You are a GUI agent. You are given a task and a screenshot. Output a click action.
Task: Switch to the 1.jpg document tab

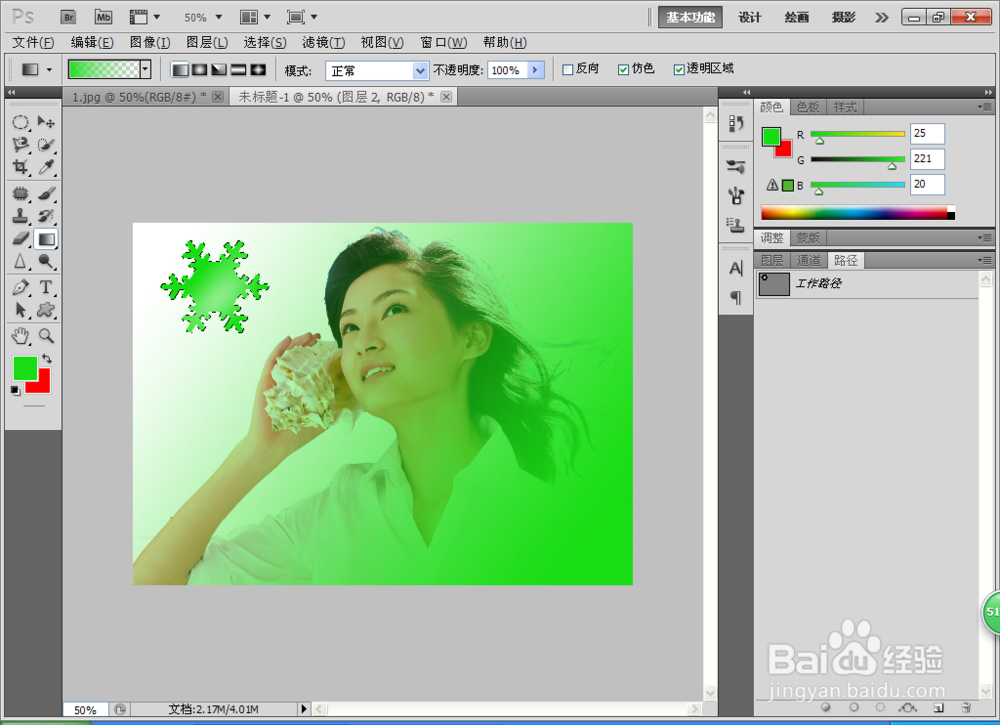pyautogui.click(x=139, y=97)
